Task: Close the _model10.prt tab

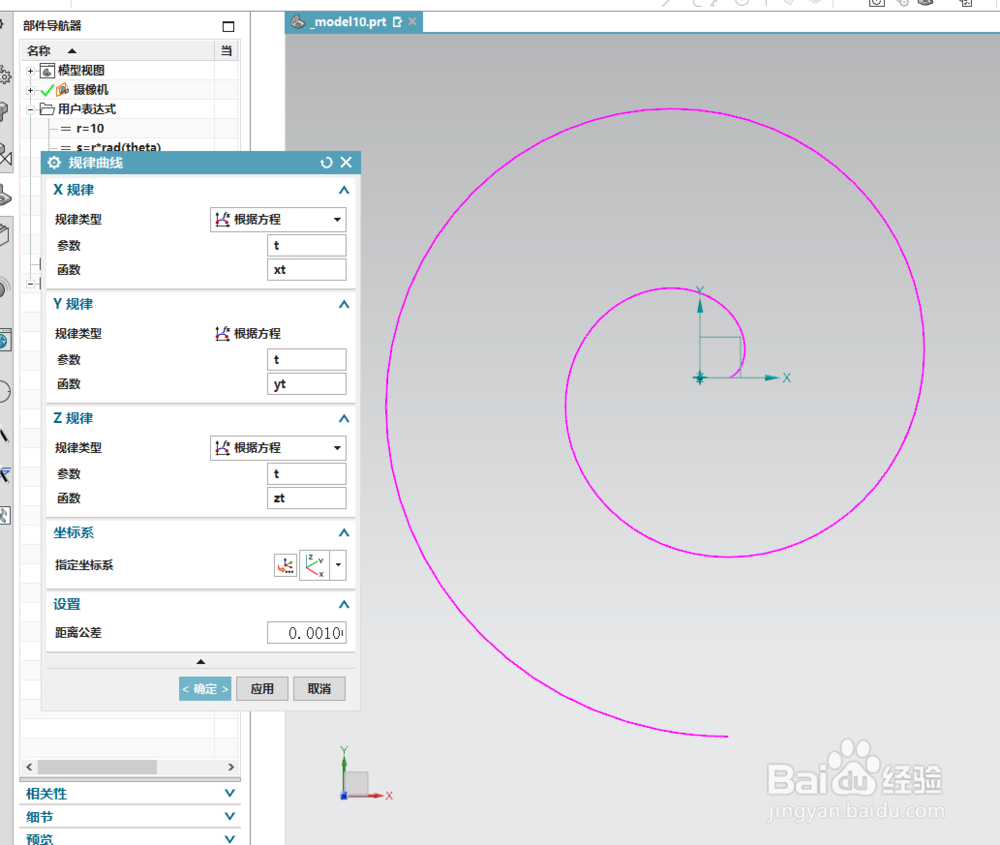Action: (x=413, y=22)
